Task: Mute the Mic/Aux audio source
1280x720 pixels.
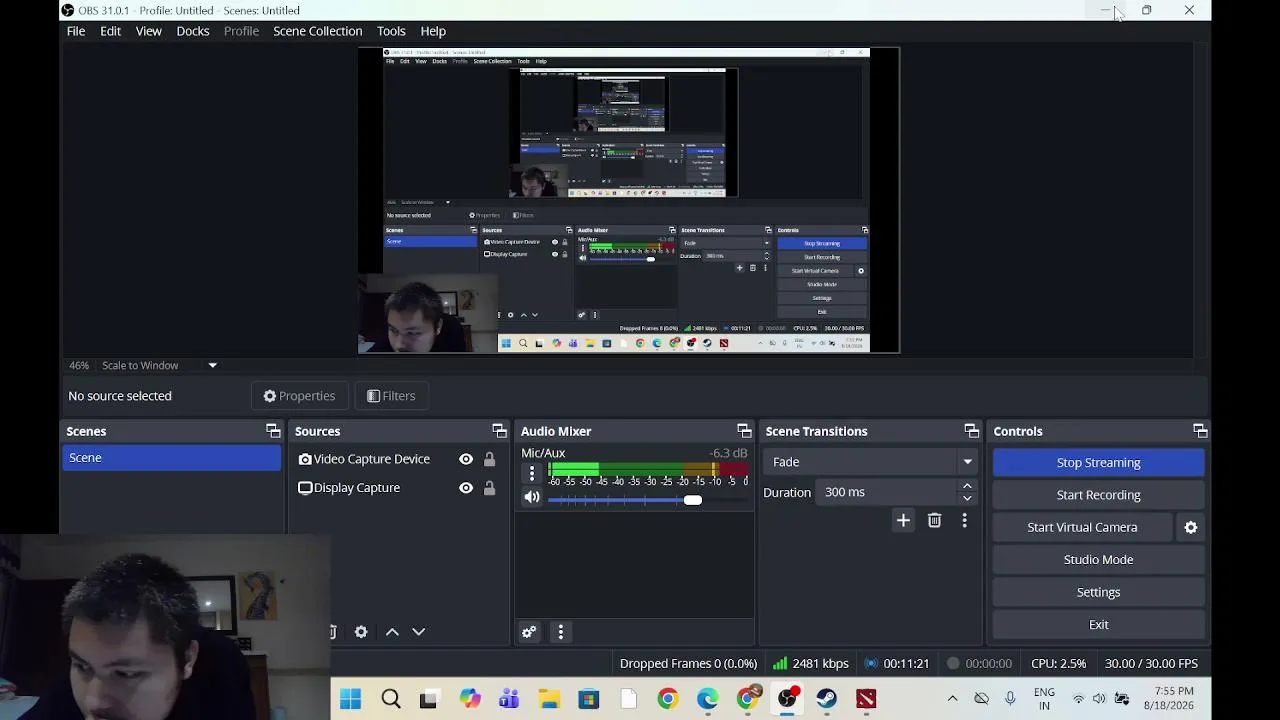Action: [532, 497]
